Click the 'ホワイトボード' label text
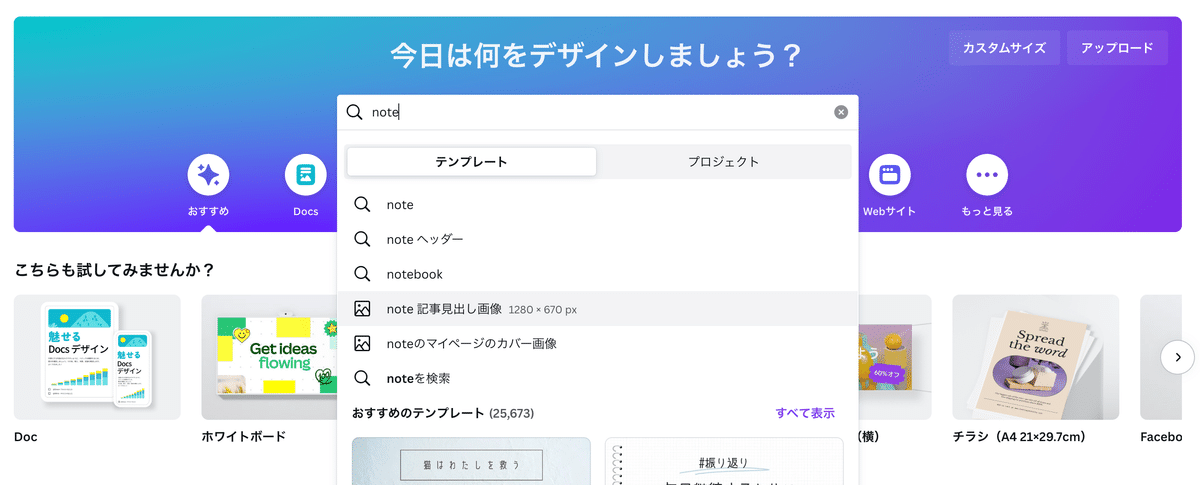Viewport: 1200px width, 485px height. click(x=243, y=437)
